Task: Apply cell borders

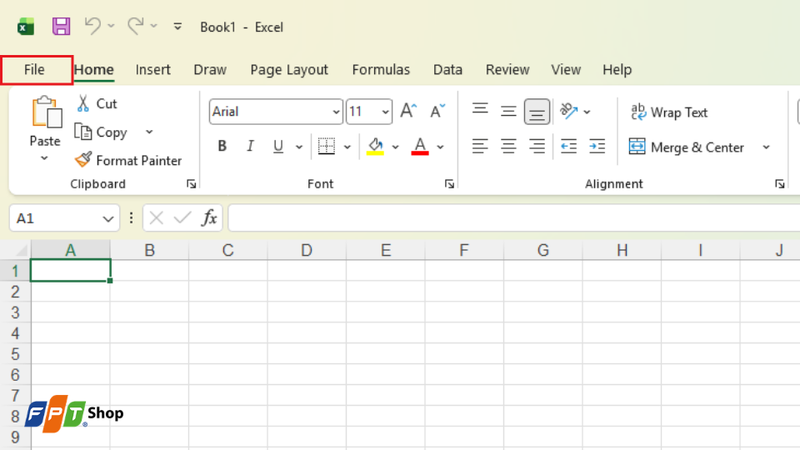Action: click(x=327, y=146)
